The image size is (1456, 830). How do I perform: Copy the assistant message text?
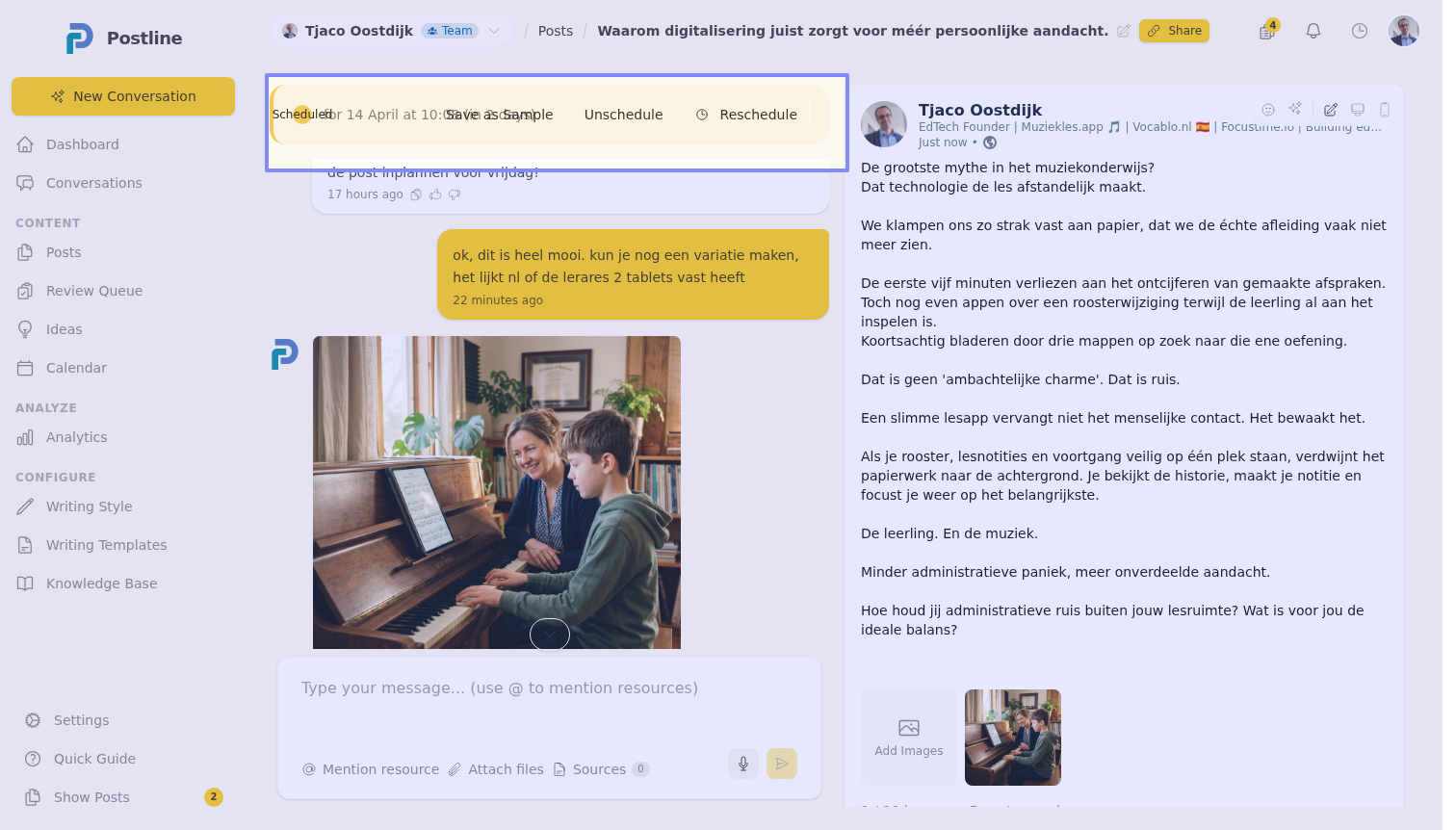click(x=416, y=195)
